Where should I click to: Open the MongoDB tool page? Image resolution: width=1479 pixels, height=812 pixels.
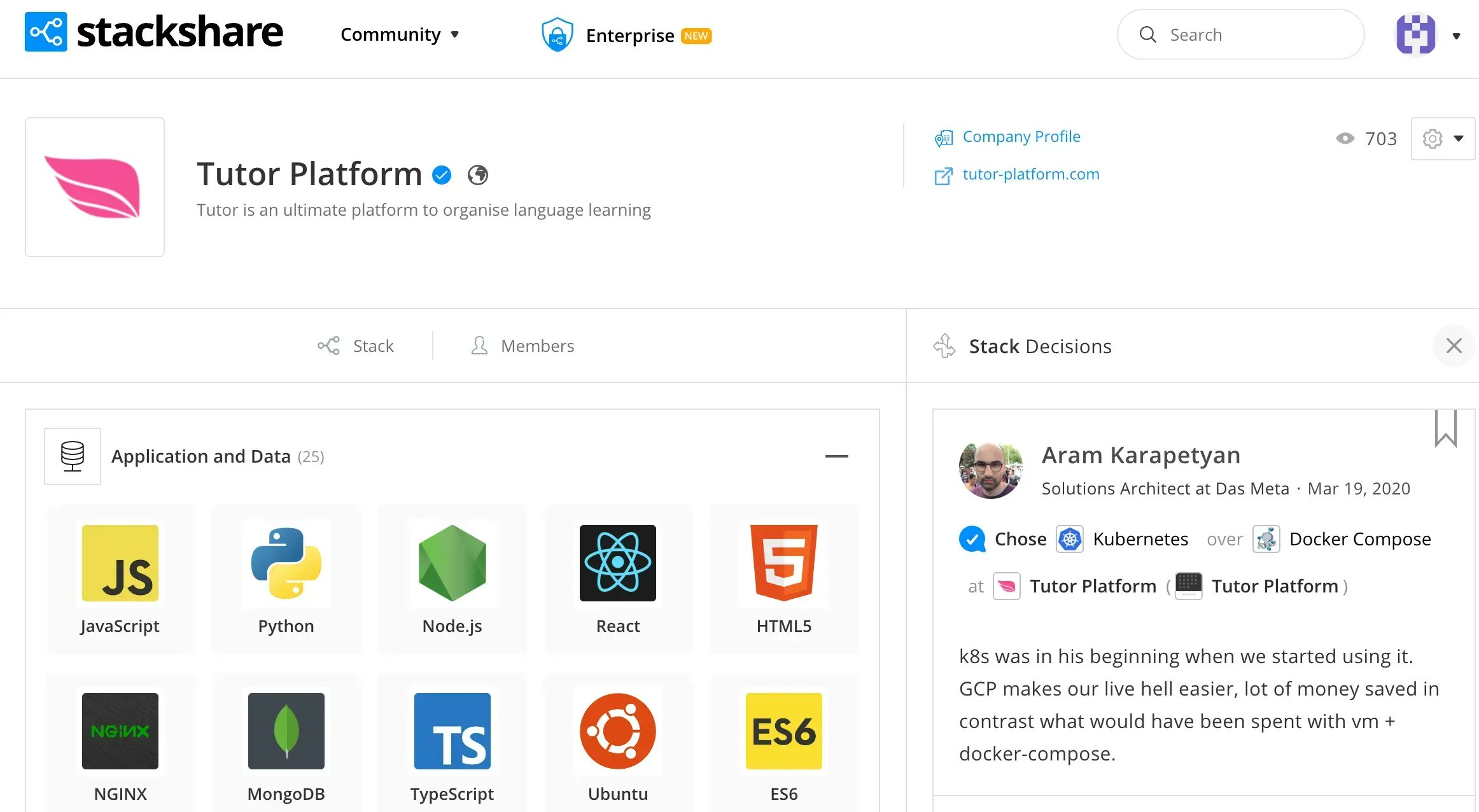tap(286, 732)
